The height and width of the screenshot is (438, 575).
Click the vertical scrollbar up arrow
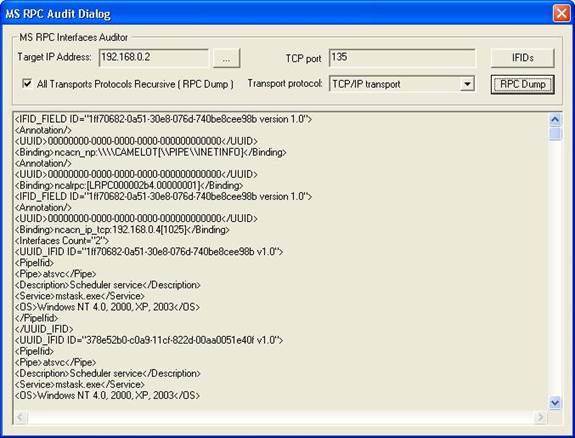point(555,120)
